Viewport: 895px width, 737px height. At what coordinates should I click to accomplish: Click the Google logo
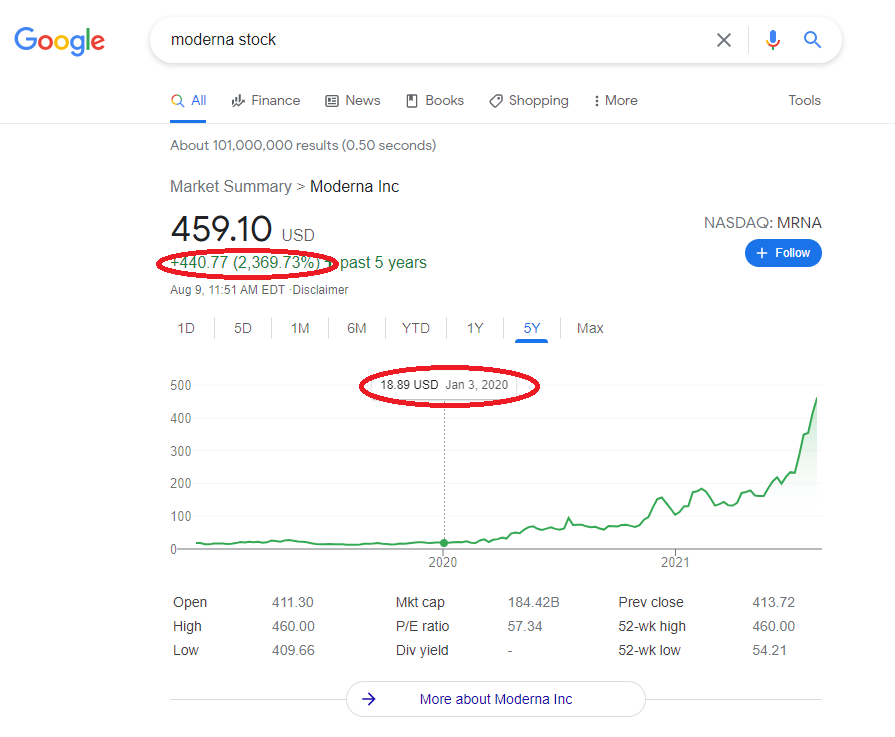point(59,41)
